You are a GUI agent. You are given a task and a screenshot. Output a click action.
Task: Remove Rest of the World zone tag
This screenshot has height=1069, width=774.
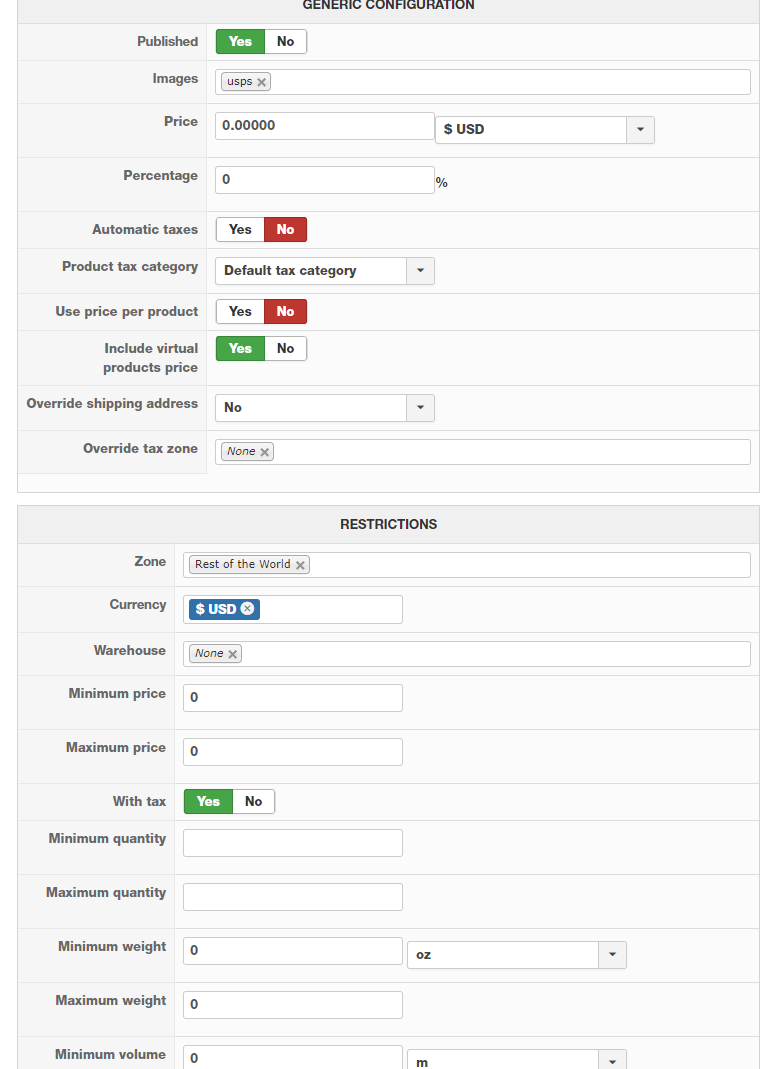pos(300,565)
